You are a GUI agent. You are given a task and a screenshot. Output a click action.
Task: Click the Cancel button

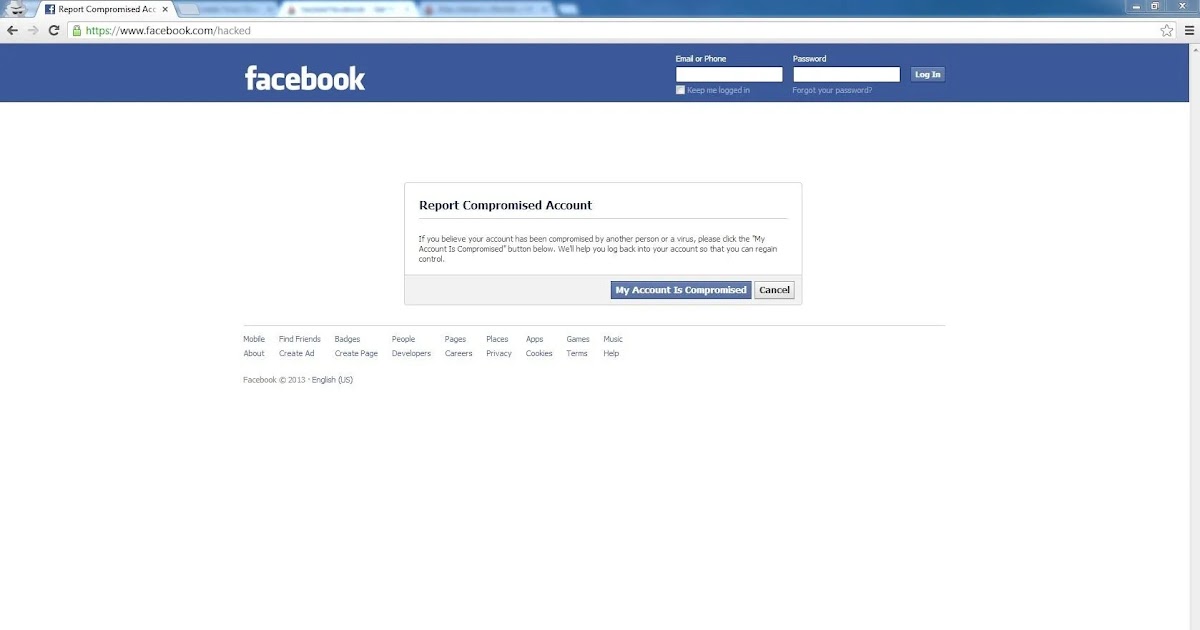tap(774, 290)
